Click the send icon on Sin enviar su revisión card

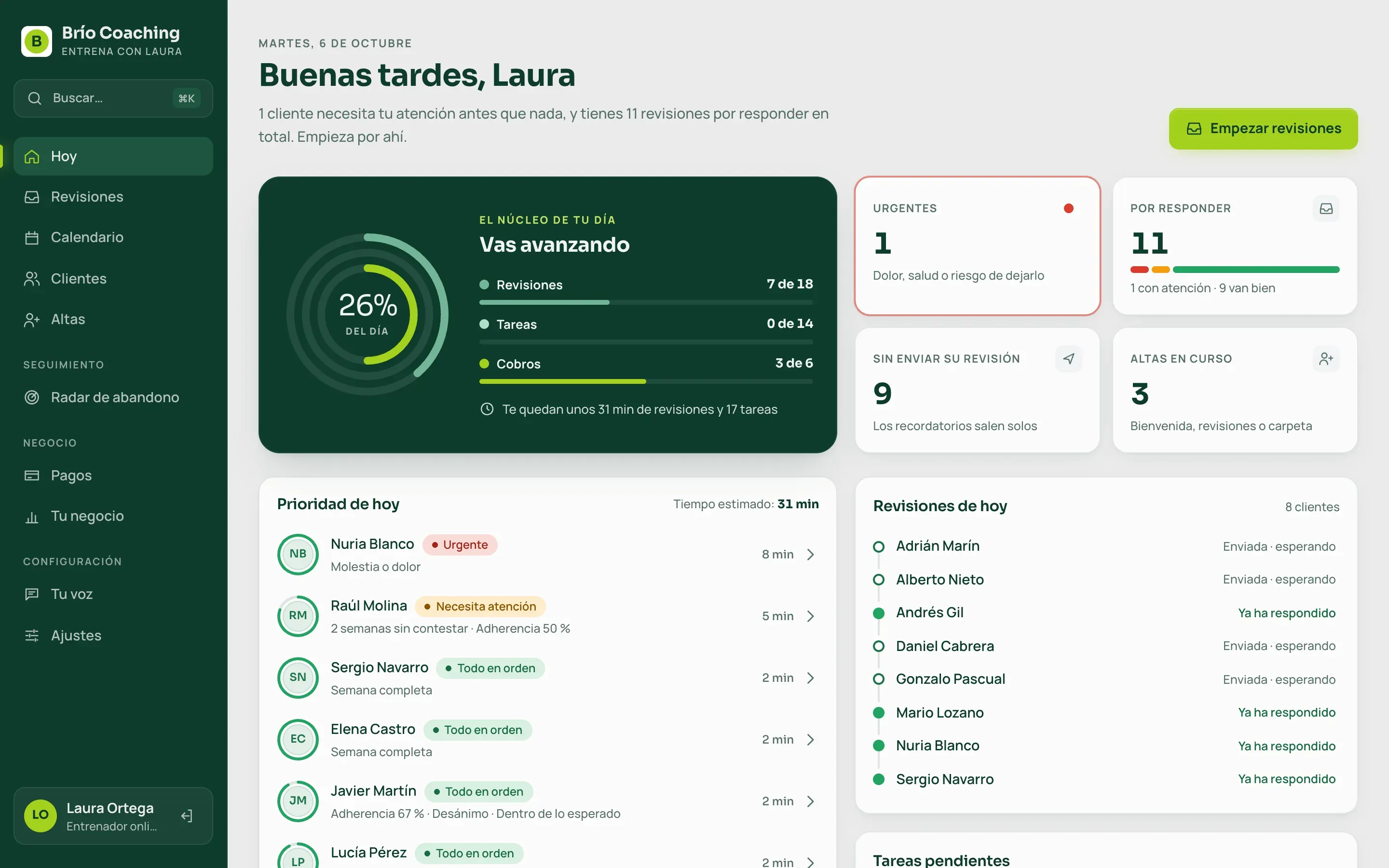tap(1068, 359)
